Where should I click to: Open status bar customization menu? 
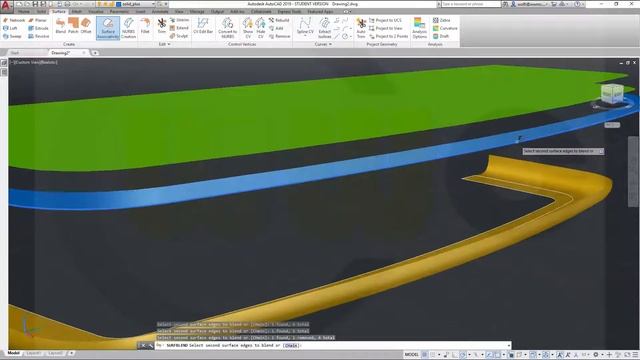(x=635, y=354)
